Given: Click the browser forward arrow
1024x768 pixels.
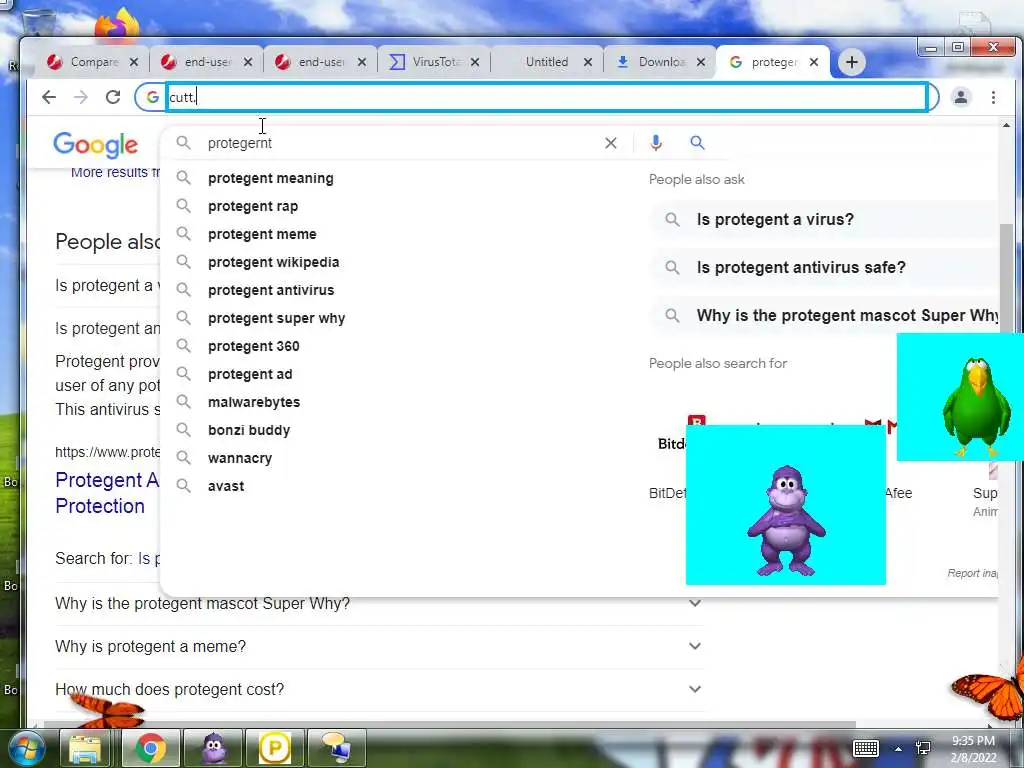Looking at the screenshot, I should point(81,97).
